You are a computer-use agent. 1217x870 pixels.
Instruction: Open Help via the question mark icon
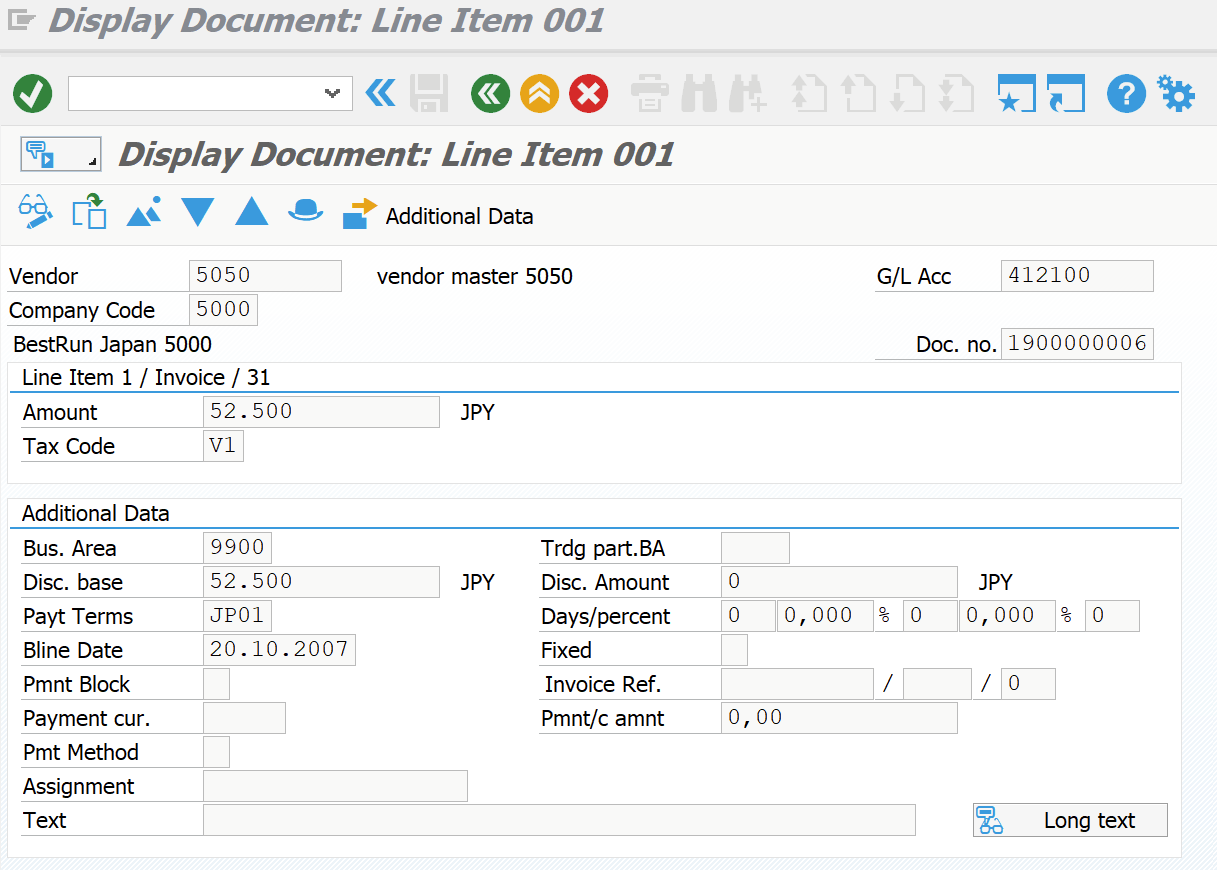[1125, 93]
